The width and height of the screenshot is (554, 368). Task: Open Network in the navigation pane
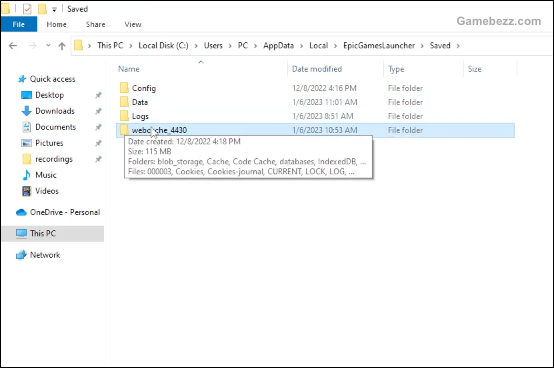pos(45,255)
